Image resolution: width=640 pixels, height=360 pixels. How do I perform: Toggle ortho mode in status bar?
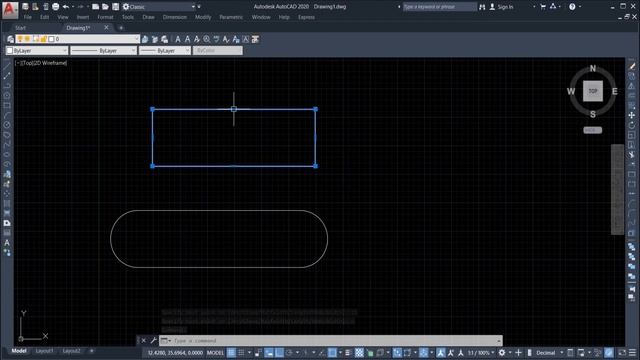pos(279,353)
